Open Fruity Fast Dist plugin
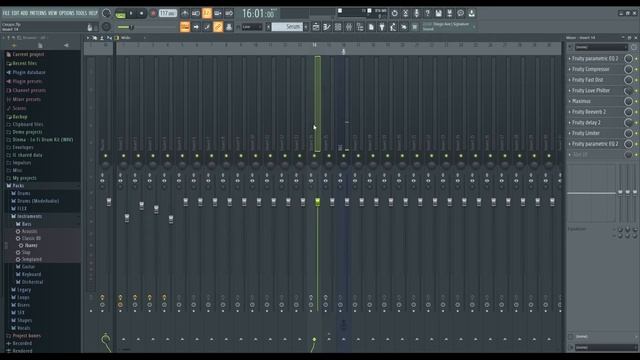 click(x=587, y=80)
